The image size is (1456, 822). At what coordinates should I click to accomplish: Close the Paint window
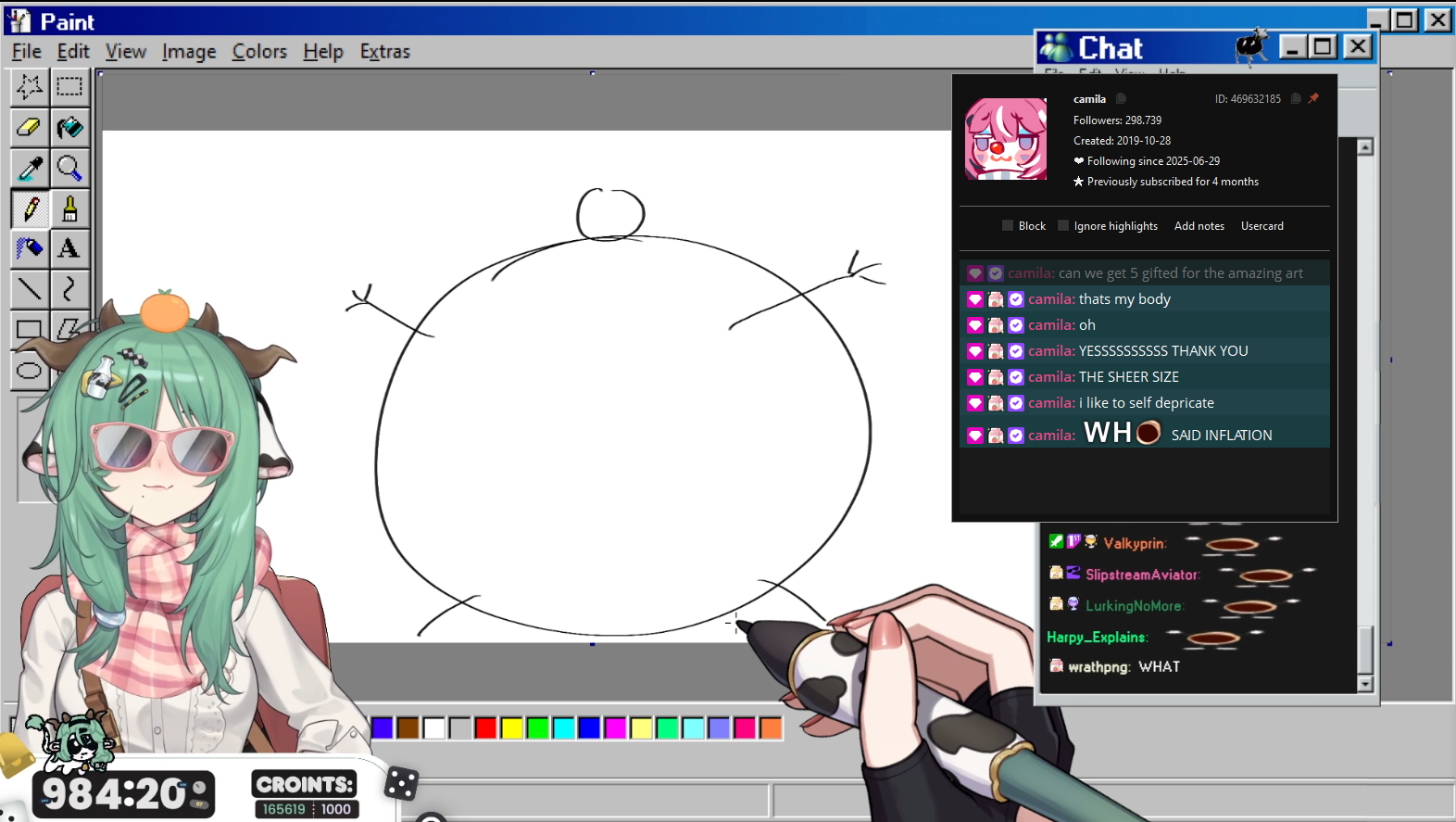[1437, 19]
